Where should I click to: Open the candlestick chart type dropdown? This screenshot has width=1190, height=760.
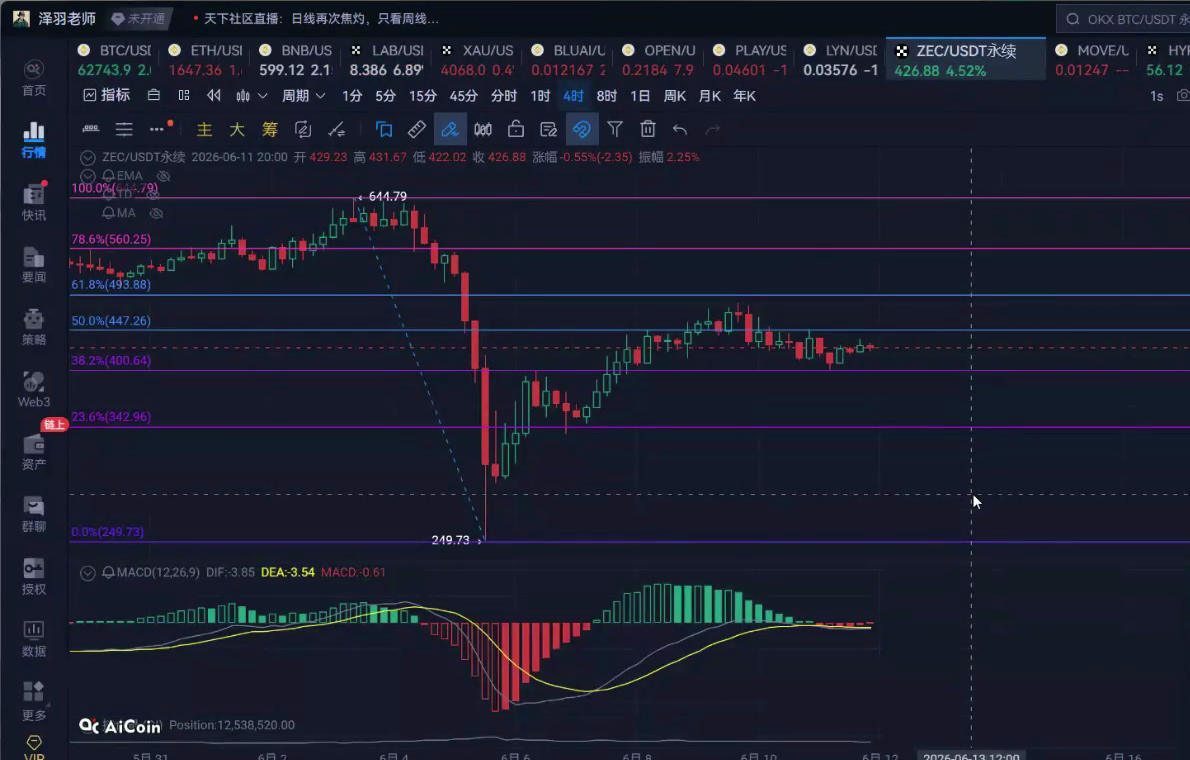(251, 96)
